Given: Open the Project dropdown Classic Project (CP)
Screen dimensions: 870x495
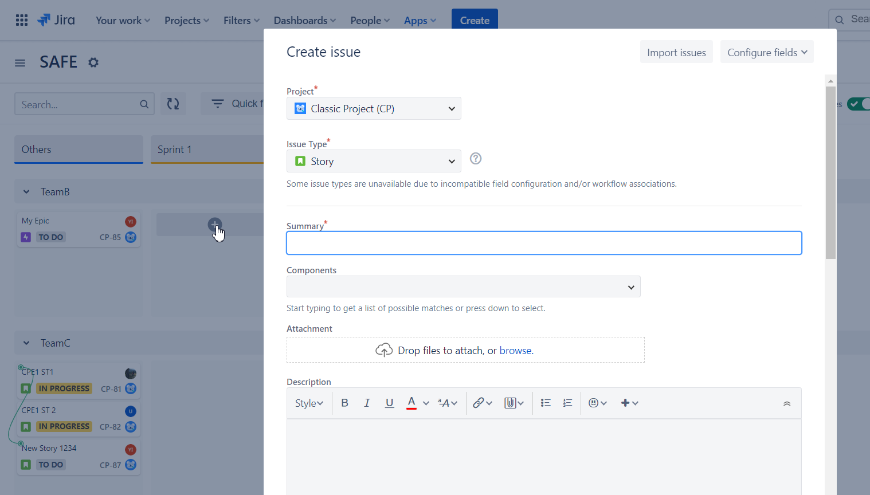Looking at the screenshot, I should (x=373, y=109).
